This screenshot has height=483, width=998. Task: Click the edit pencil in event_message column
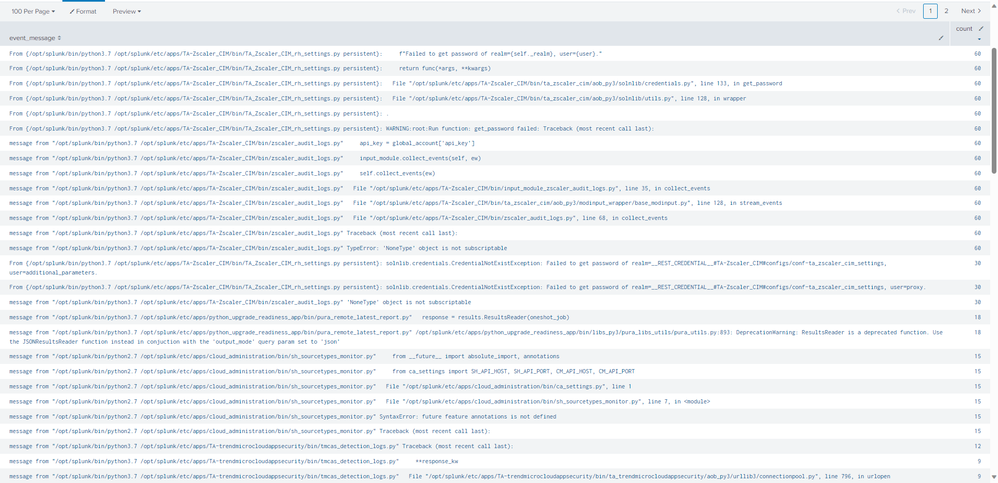point(941,37)
